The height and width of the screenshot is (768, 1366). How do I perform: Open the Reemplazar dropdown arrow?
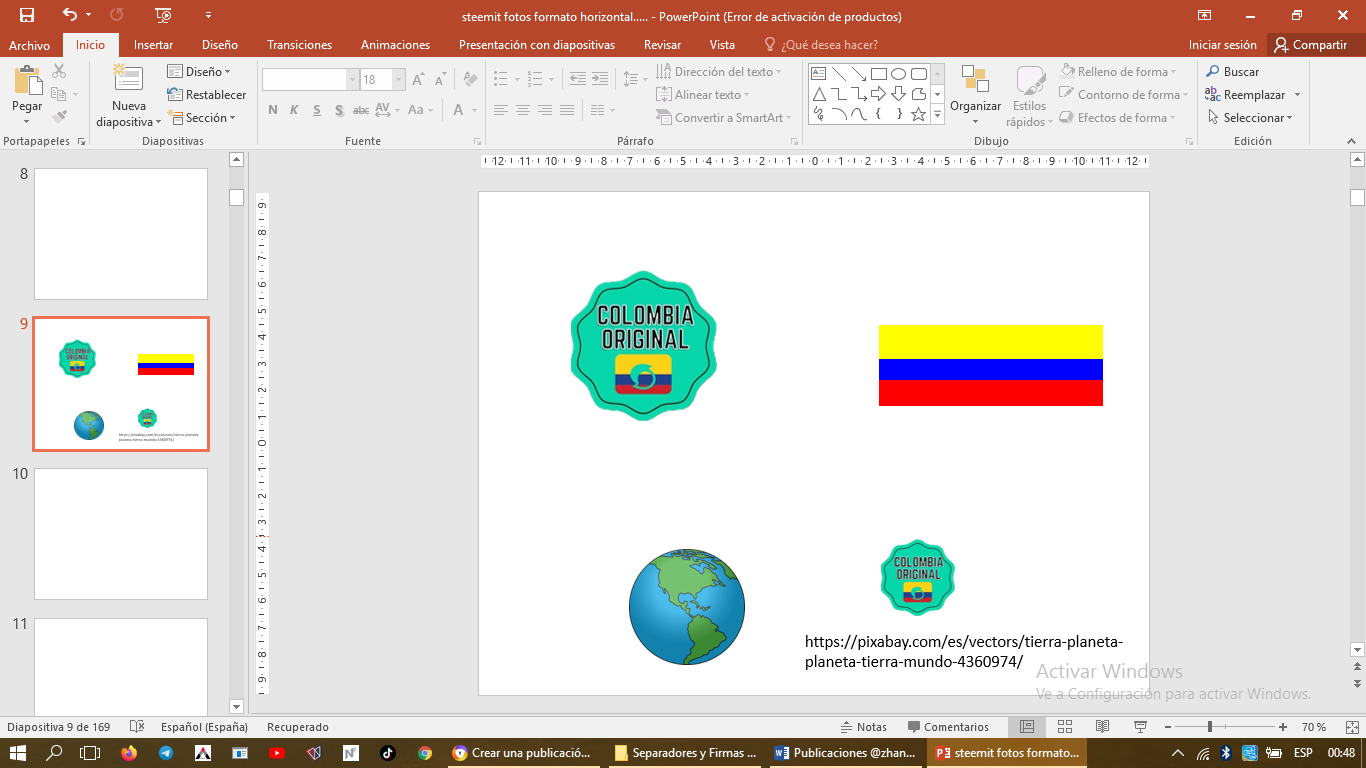pyautogui.click(x=1297, y=95)
